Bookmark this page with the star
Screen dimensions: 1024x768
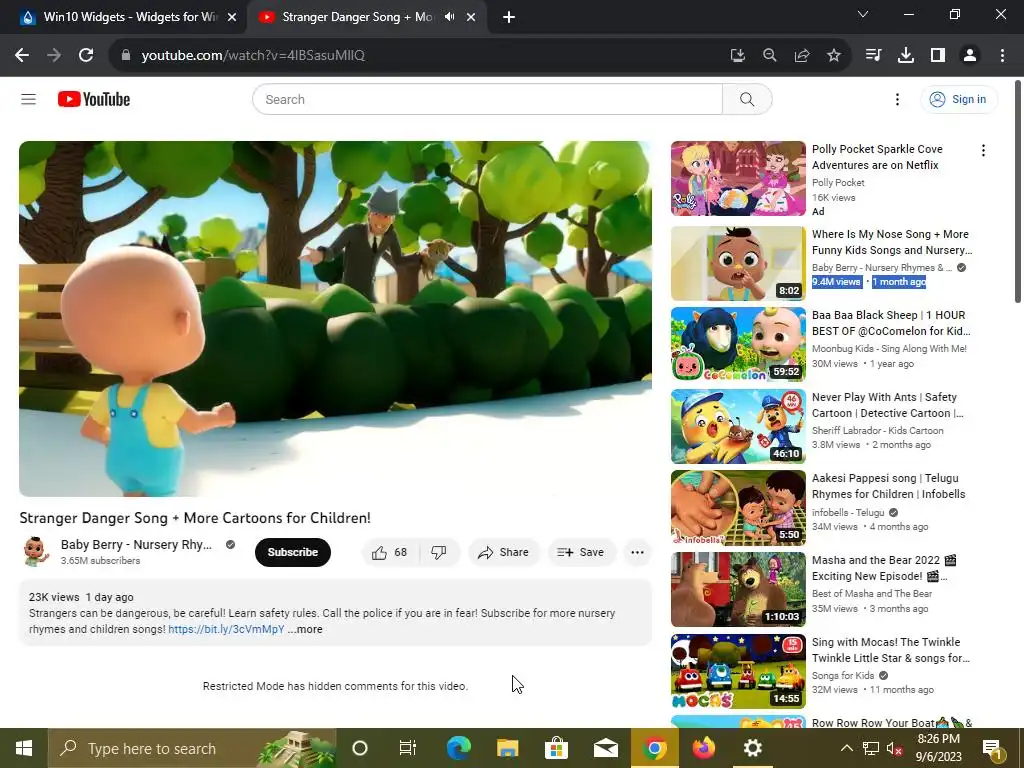833,56
